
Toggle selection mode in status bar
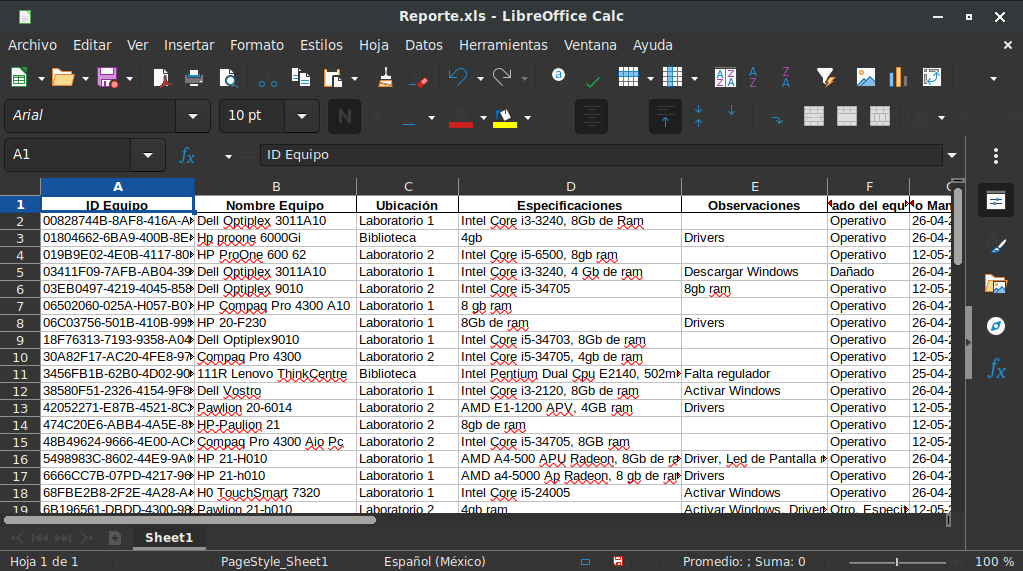585,561
